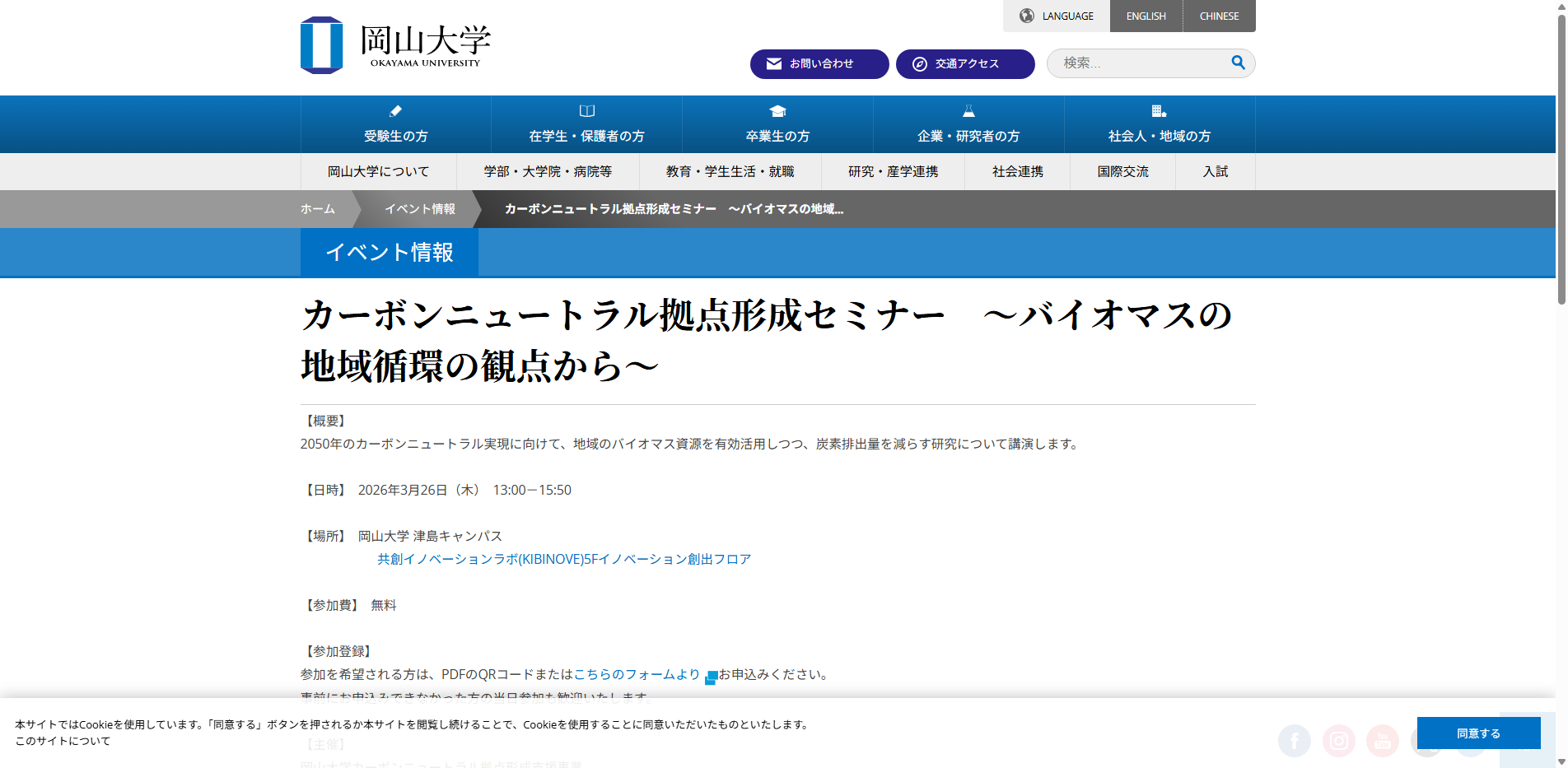
Task: Select the pencil icon above 受験生の方
Action: [x=394, y=112]
